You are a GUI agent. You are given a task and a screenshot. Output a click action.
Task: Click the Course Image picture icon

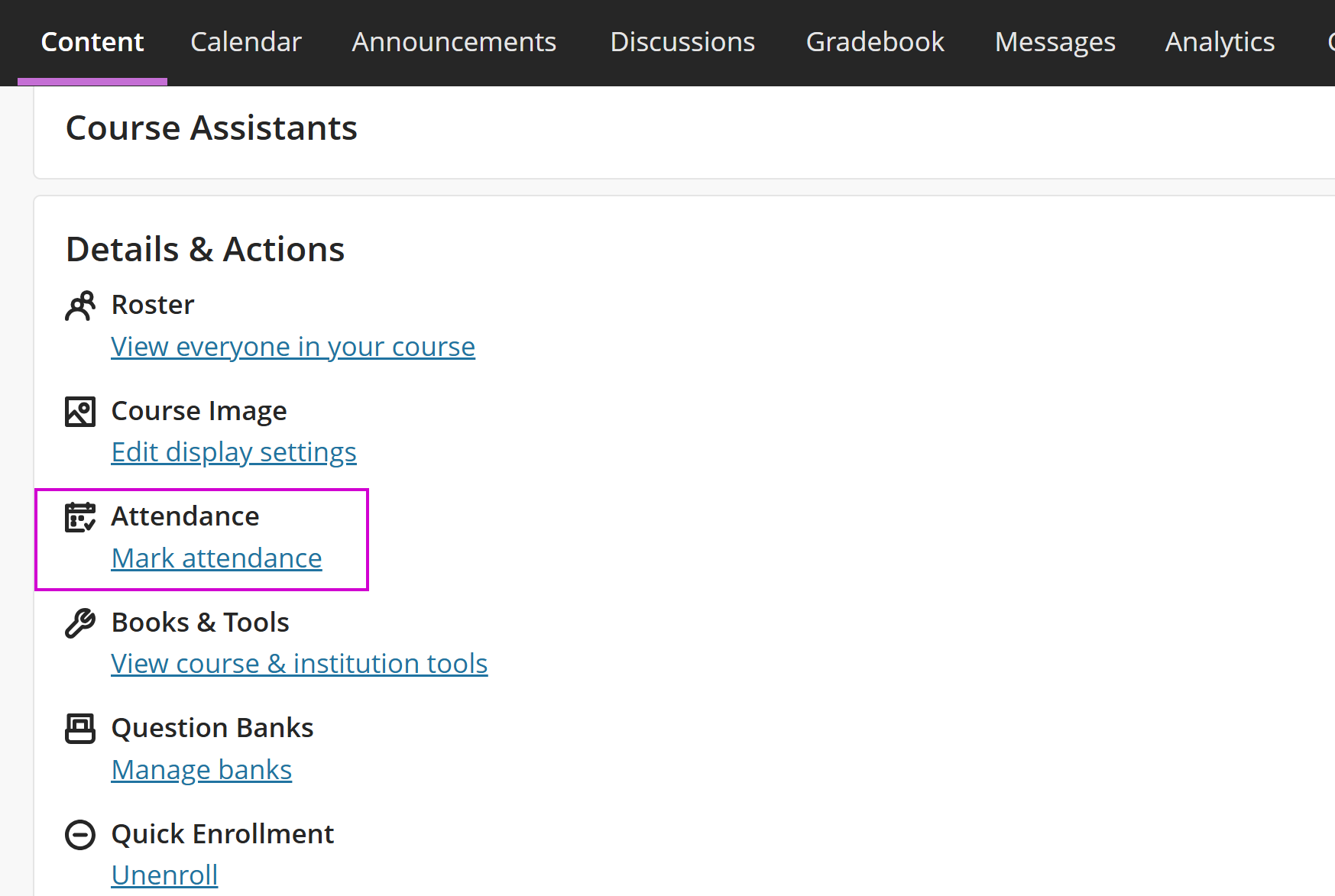point(80,412)
